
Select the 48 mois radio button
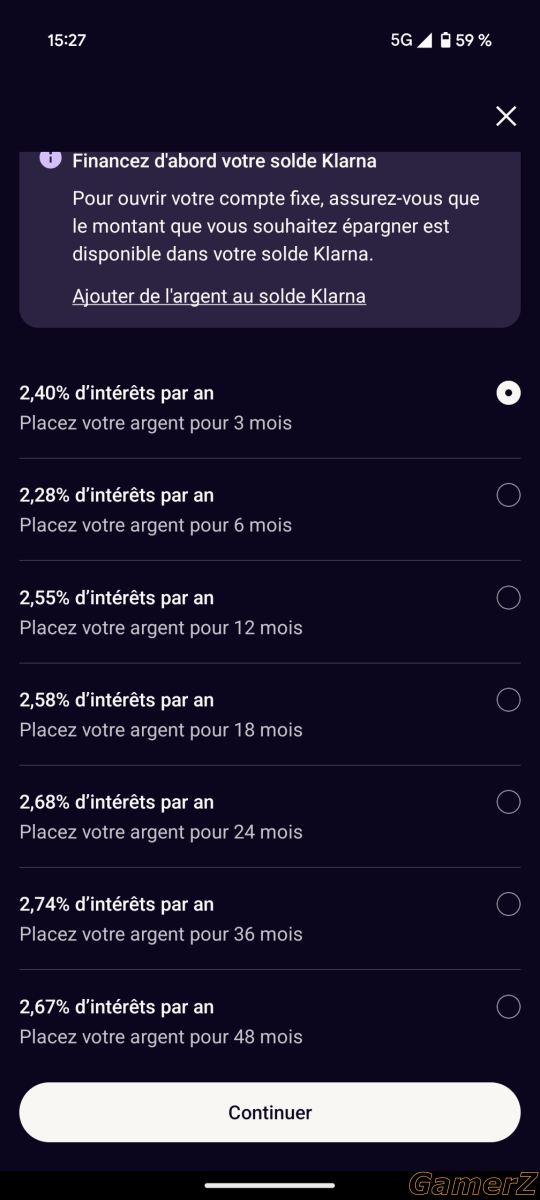click(508, 1006)
